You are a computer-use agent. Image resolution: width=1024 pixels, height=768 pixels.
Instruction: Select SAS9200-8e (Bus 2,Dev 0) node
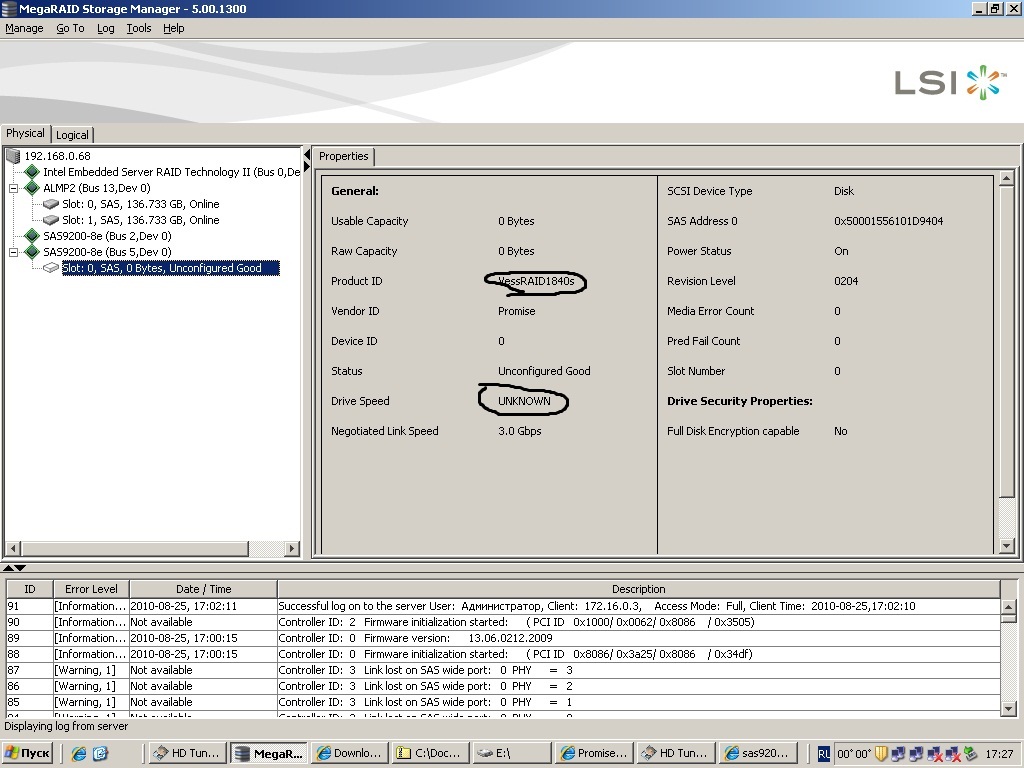107,236
